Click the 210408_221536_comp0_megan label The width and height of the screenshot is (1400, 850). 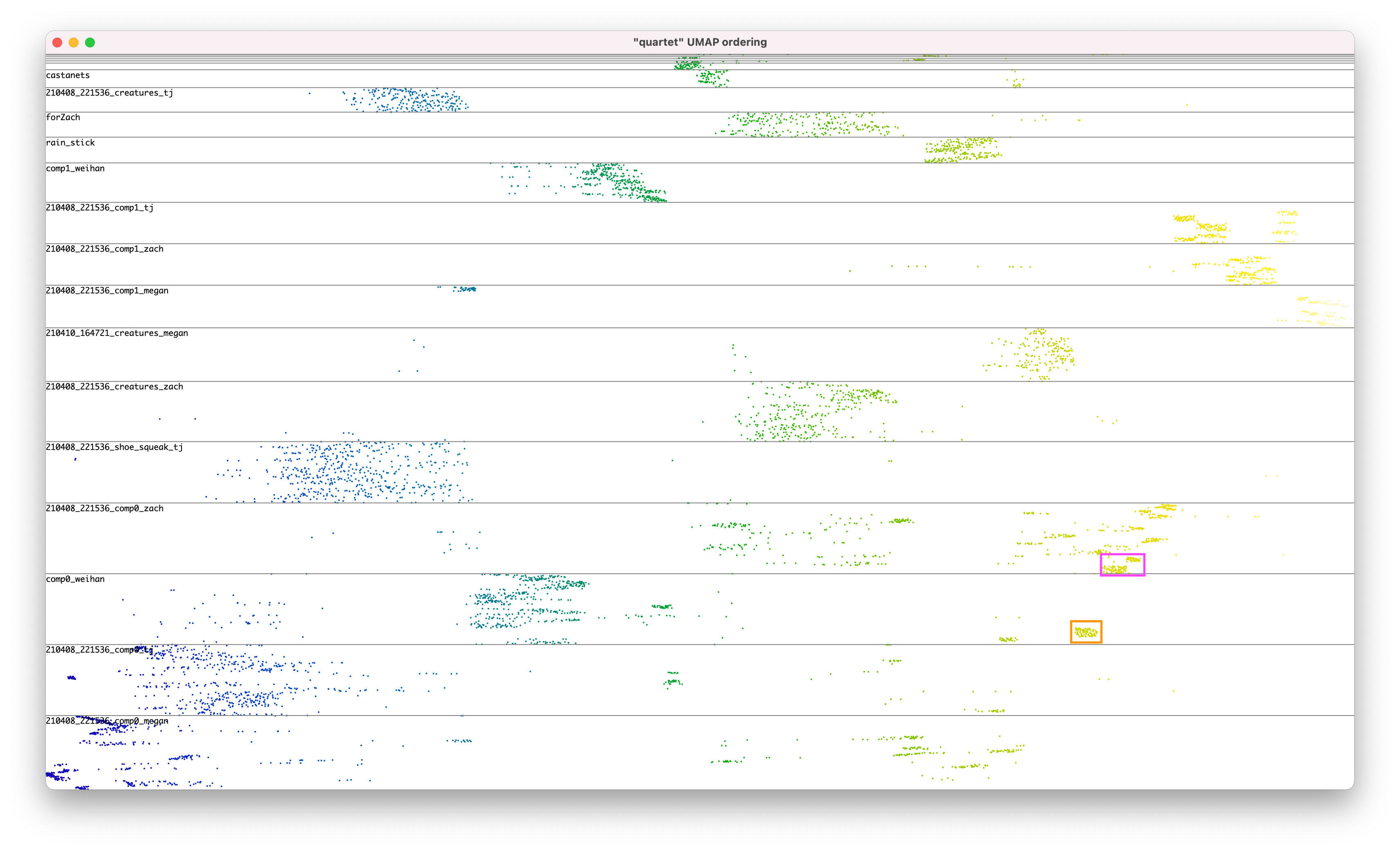click(x=107, y=721)
